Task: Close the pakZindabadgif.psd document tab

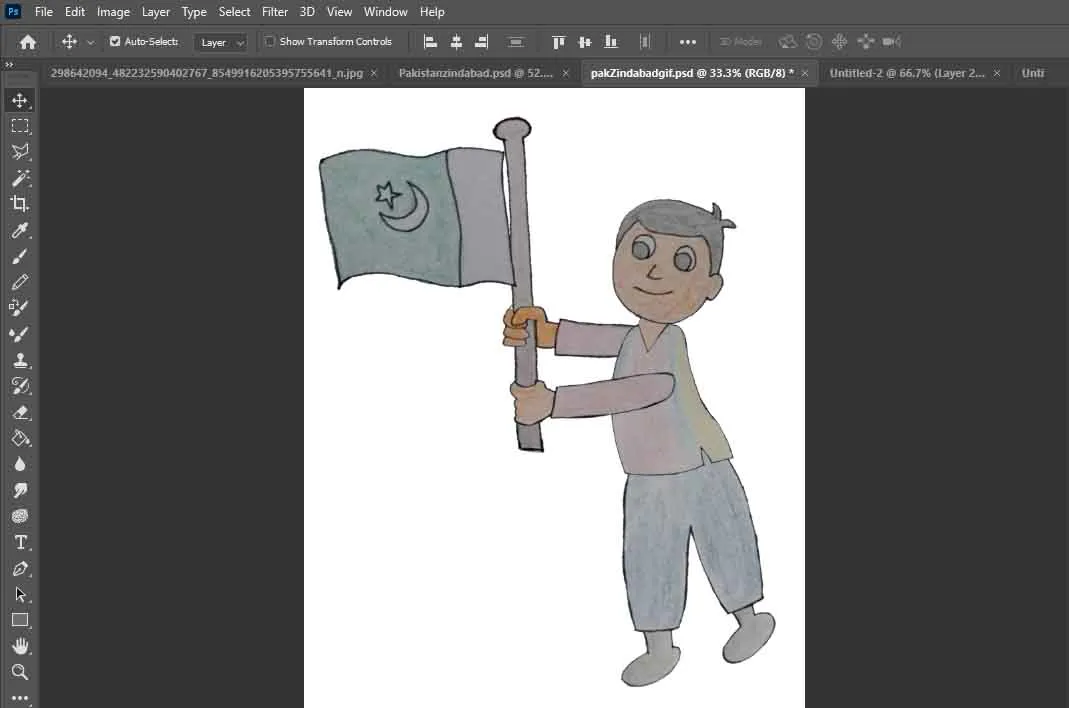Action: pyautogui.click(x=805, y=73)
